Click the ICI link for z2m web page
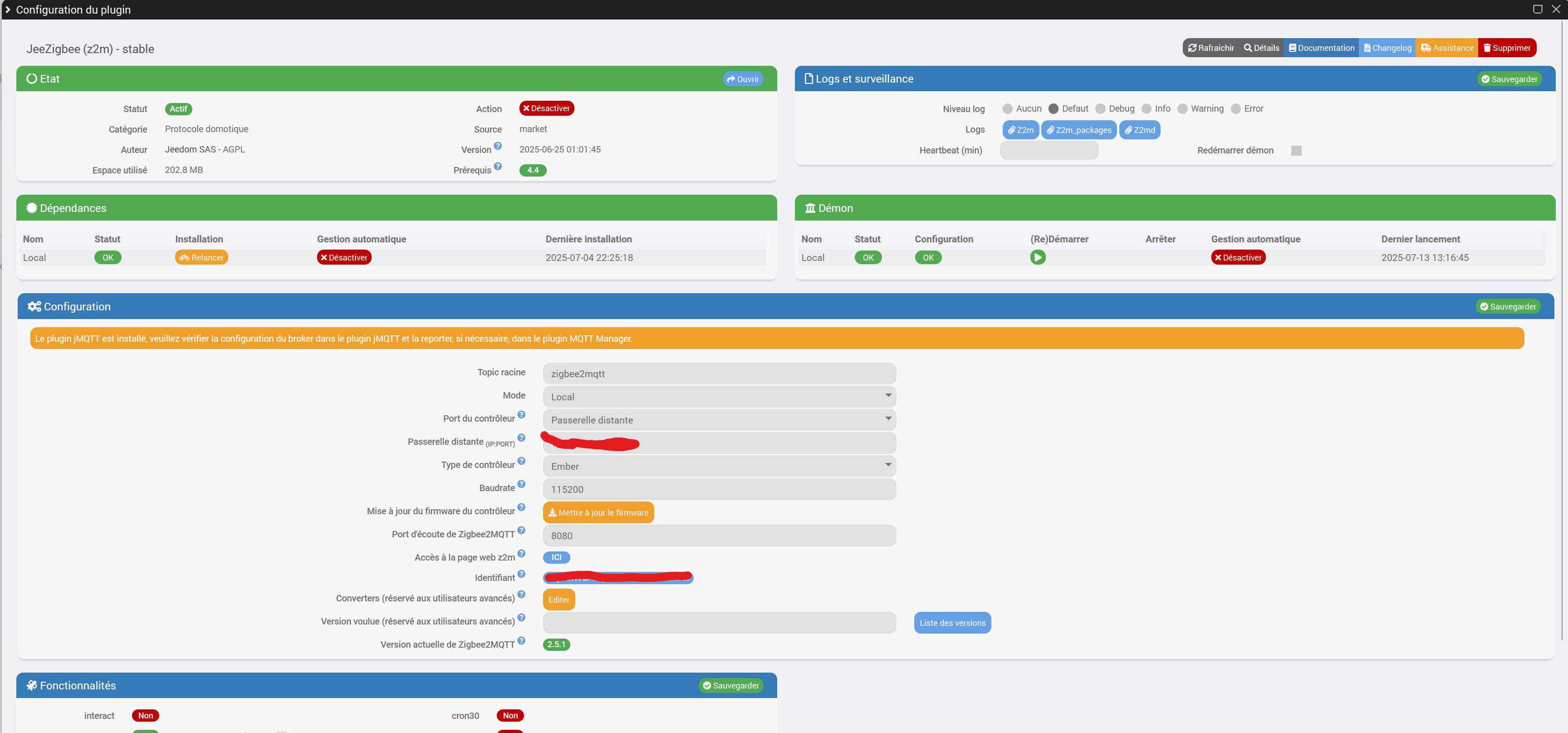The image size is (1568, 733). tap(556, 558)
